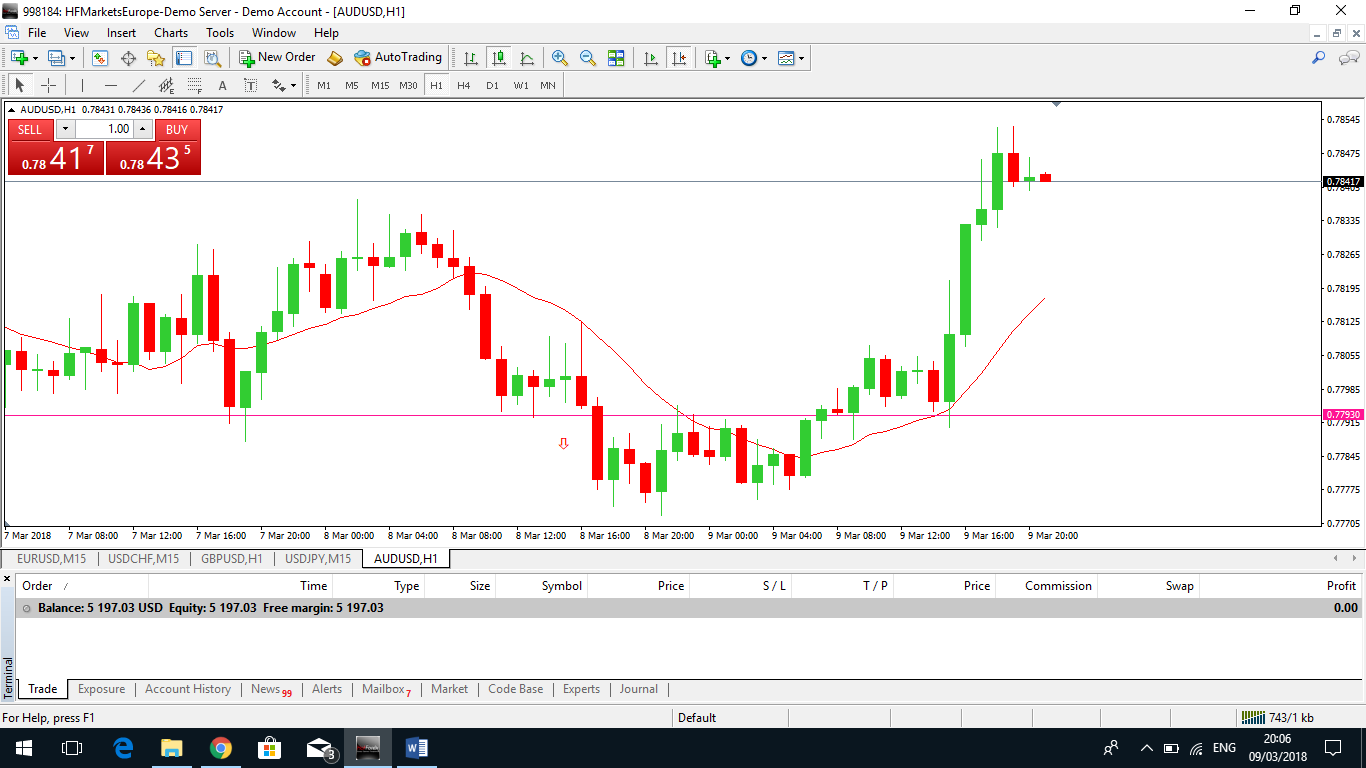Click the New Order button

pos(277,58)
